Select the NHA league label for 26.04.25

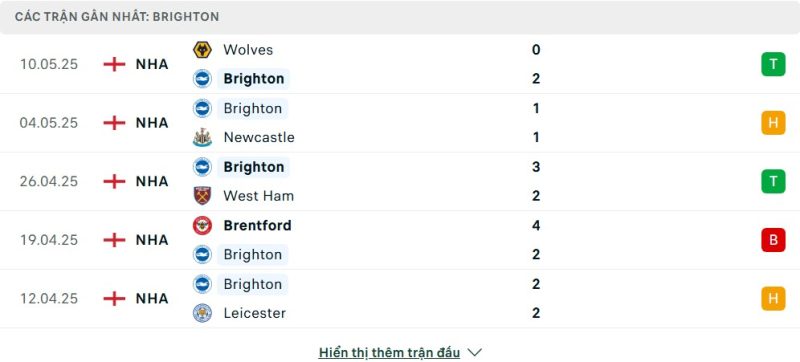(152, 182)
